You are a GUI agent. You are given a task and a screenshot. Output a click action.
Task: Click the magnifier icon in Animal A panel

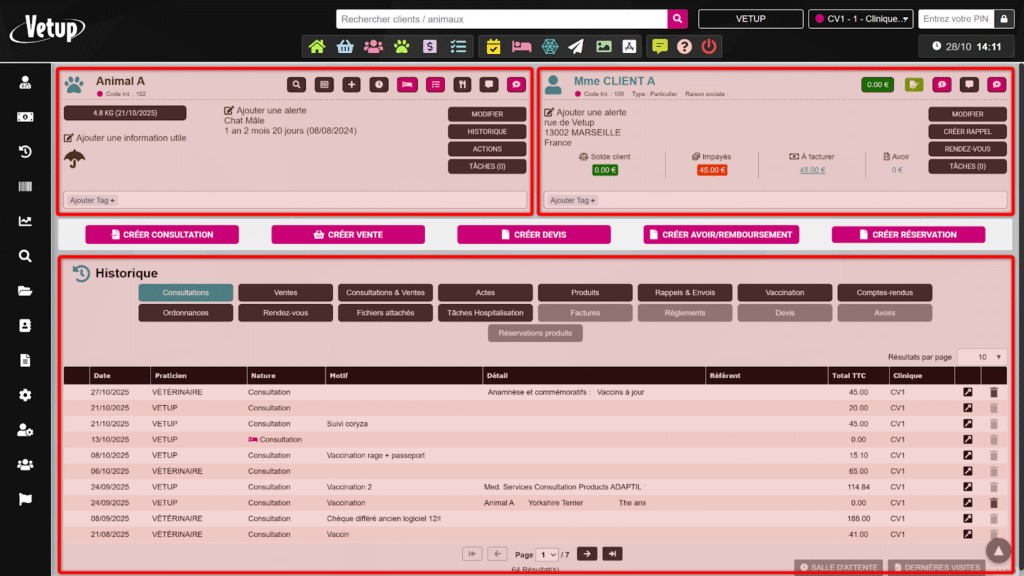(297, 85)
